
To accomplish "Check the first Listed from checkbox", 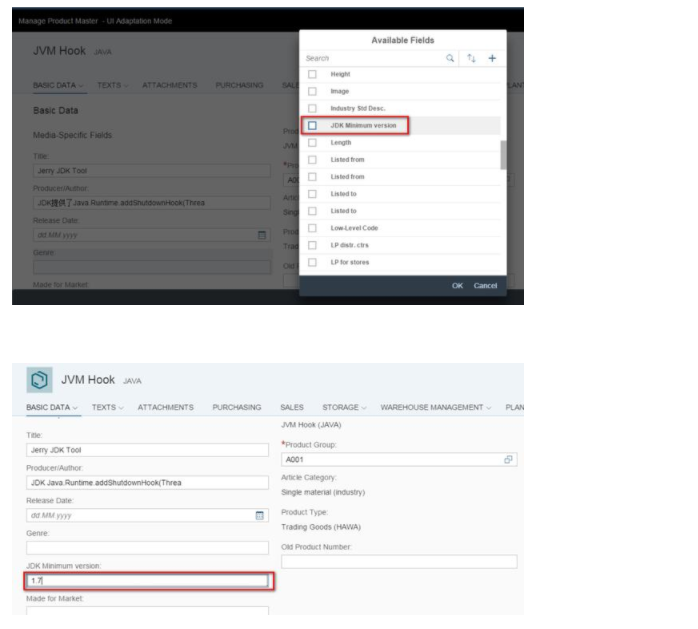I will [x=312, y=160].
